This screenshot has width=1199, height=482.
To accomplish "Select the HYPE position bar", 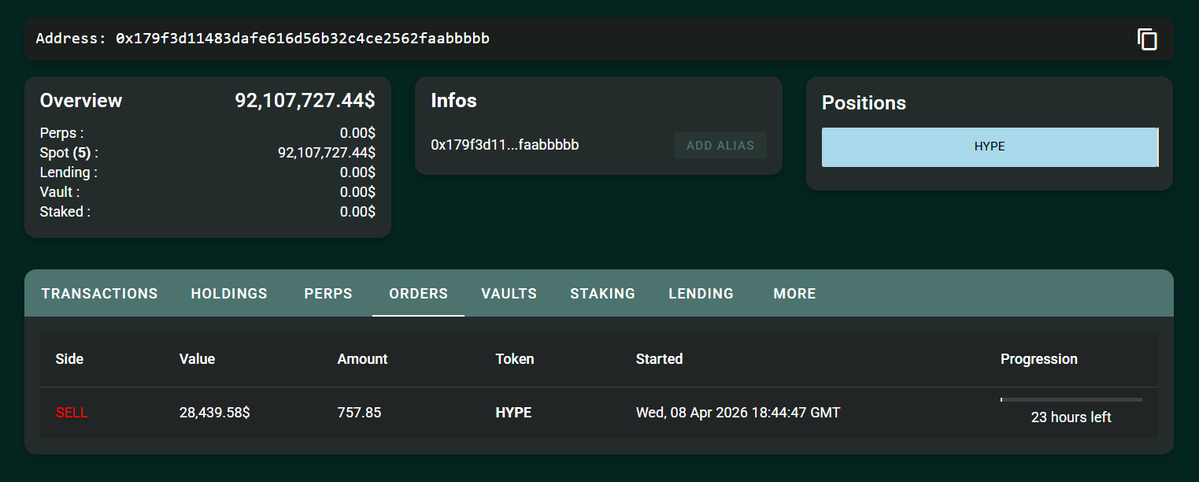I will (x=989, y=147).
